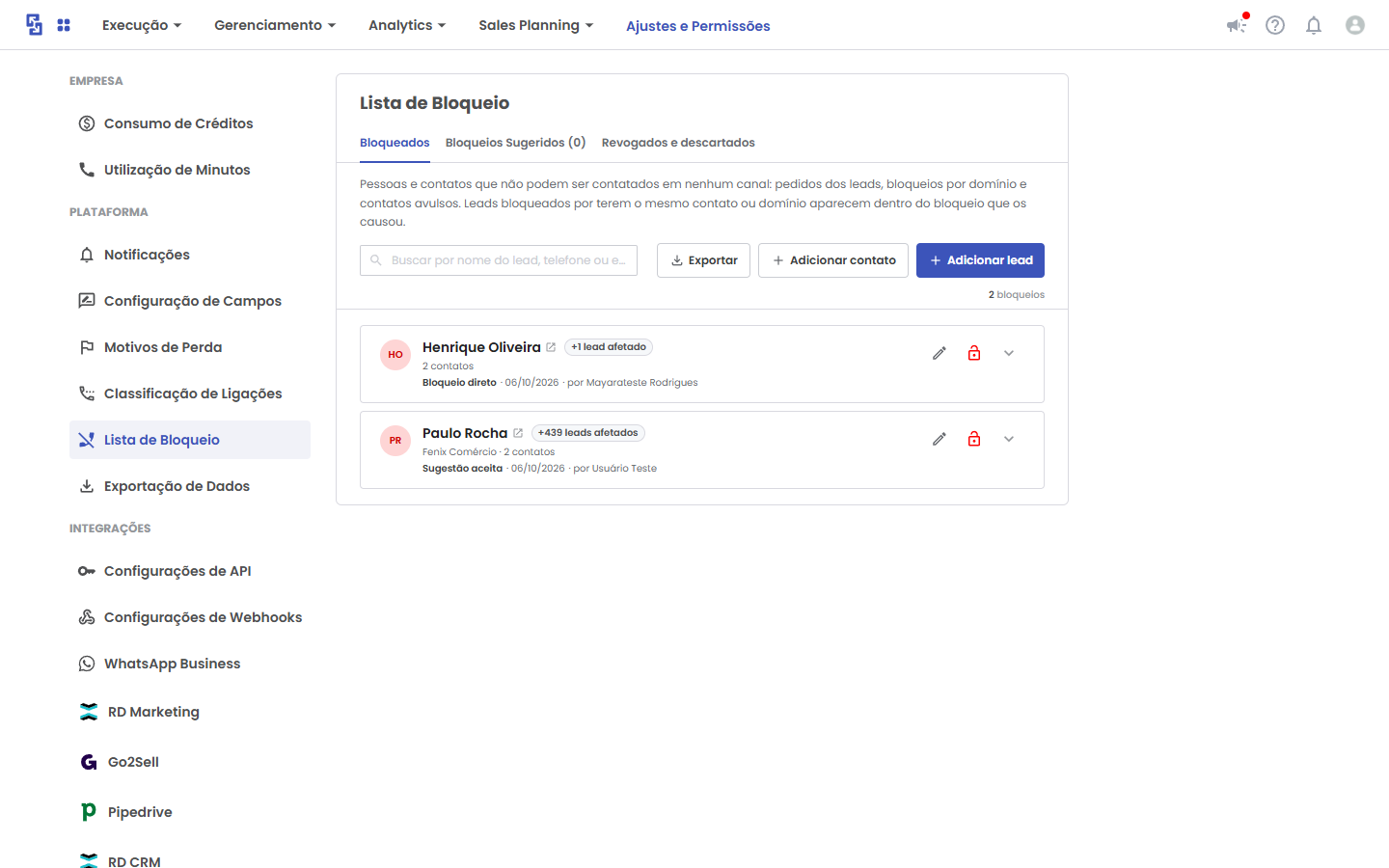Screen dimensions: 1389x868
Task: Open the Analytics dropdown menu
Action: click(407, 25)
